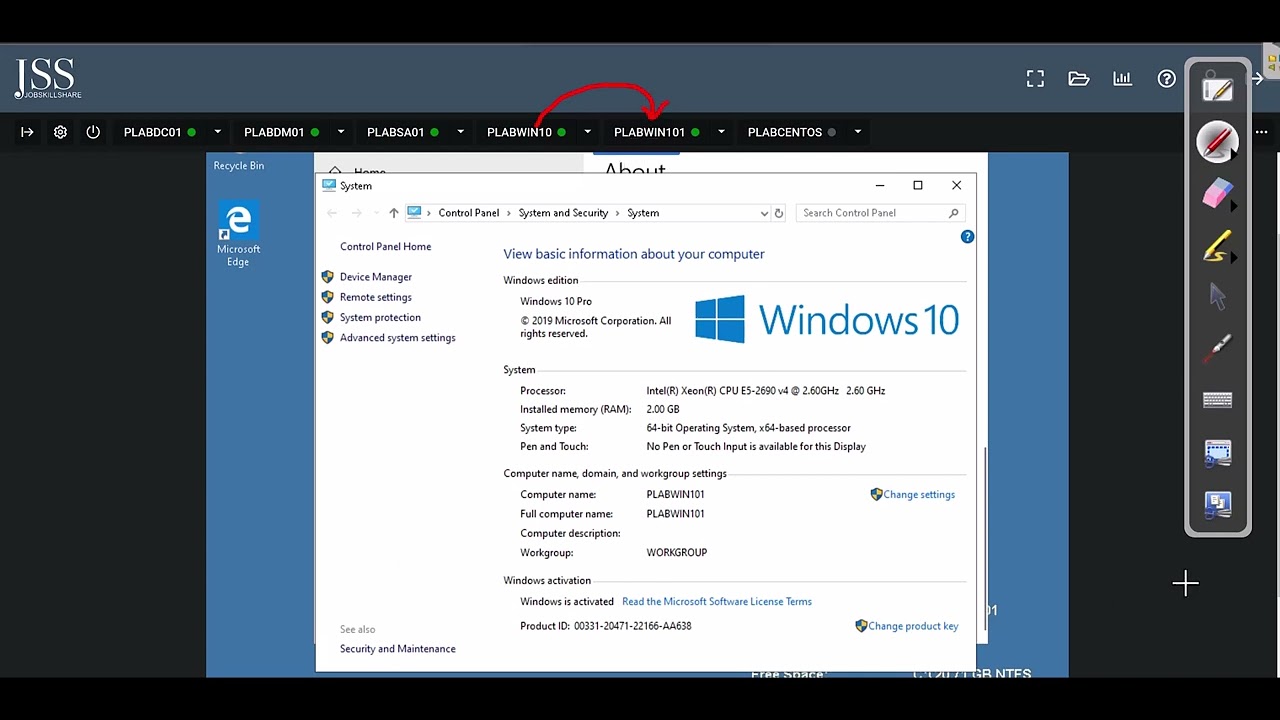Expand chevron after System and Security breadcrumb
Viewport: 1280px width, 720px height.
pyautogui.click(x=618, y=213)
